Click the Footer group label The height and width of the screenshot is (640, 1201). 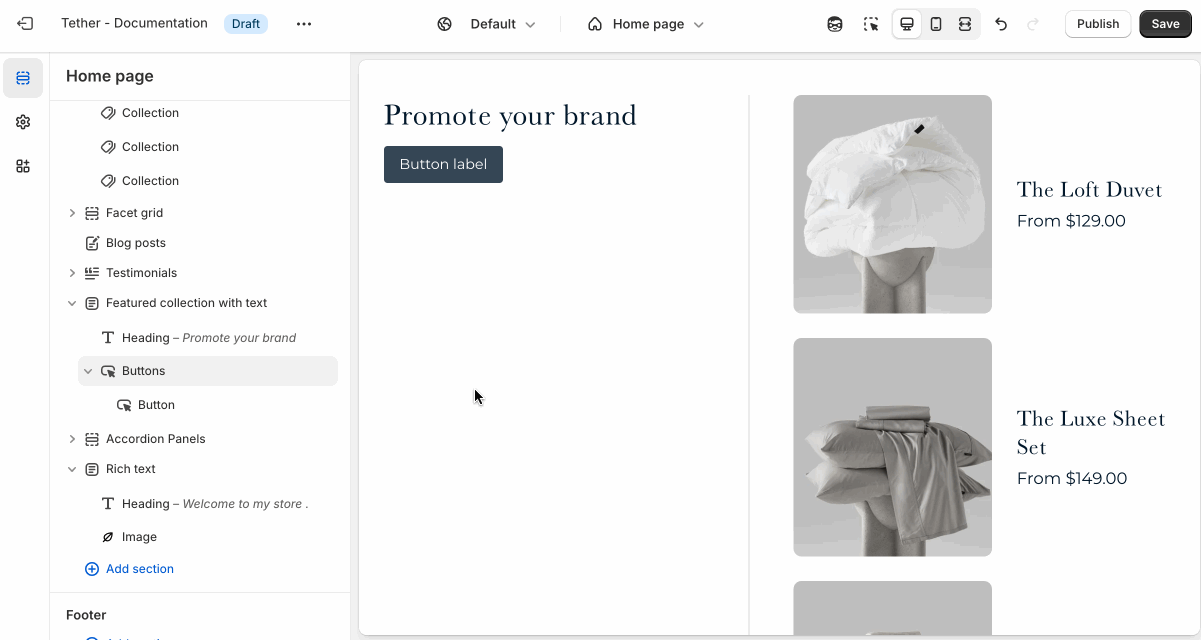pyautogui.click(x=86, y=615)
